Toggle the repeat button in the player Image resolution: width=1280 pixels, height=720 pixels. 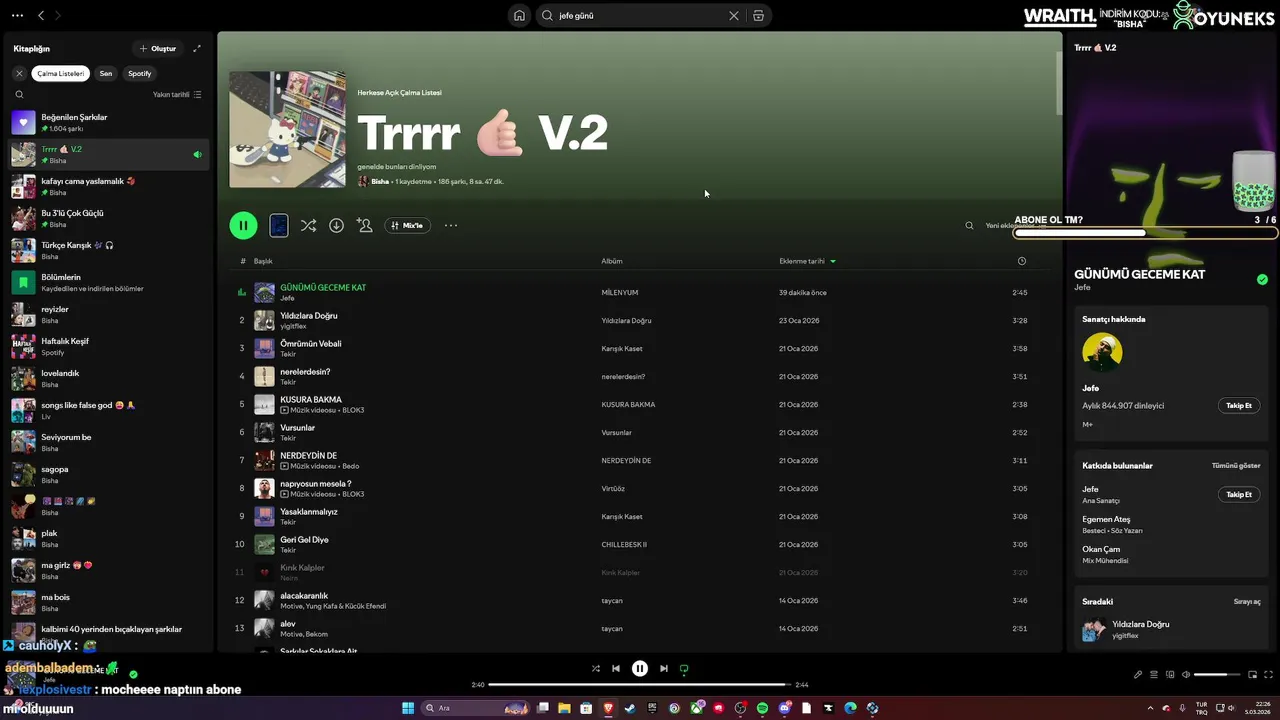coord(684,668)
